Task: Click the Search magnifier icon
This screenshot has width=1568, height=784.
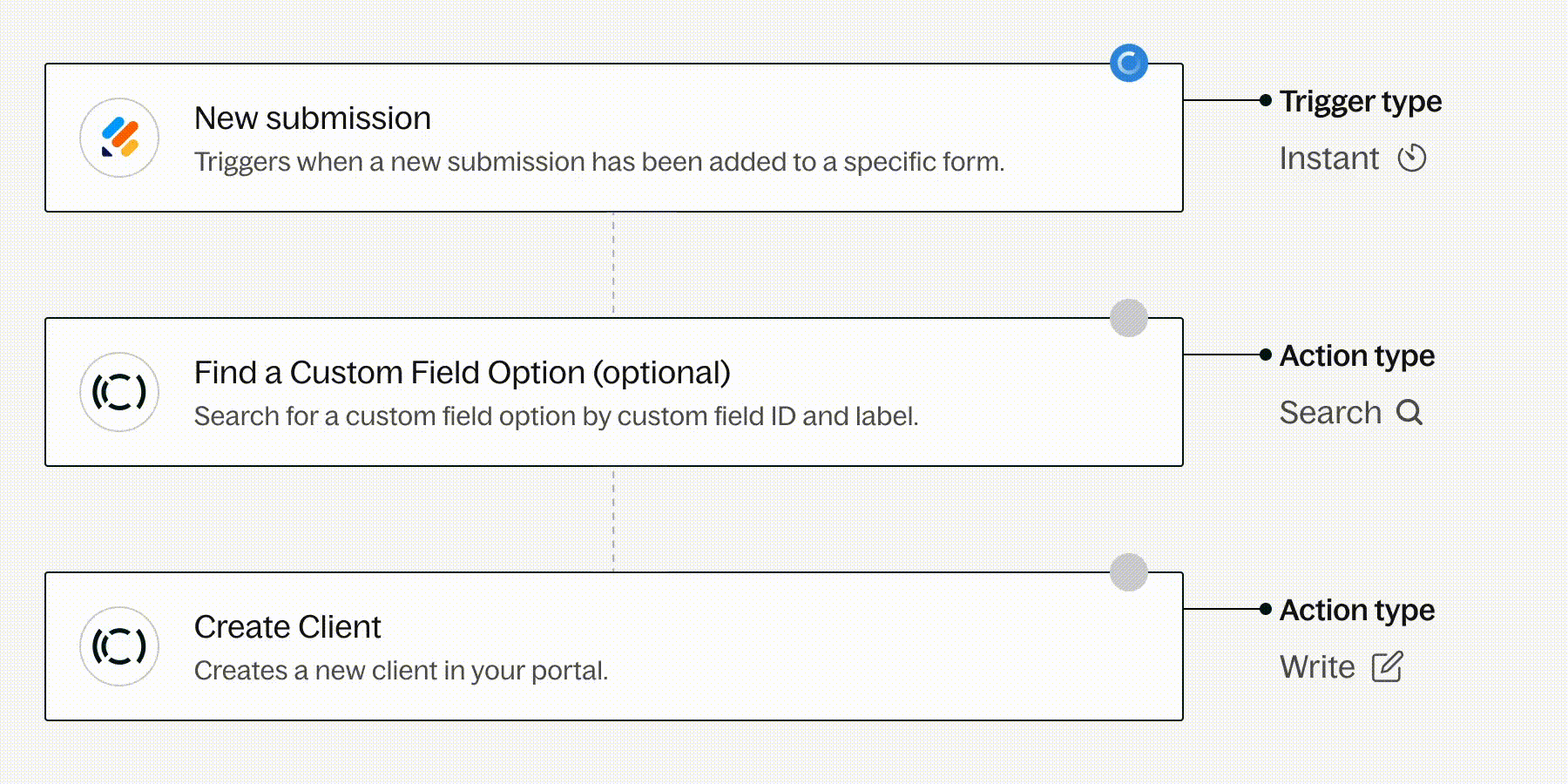Action: click(1409, 412)
